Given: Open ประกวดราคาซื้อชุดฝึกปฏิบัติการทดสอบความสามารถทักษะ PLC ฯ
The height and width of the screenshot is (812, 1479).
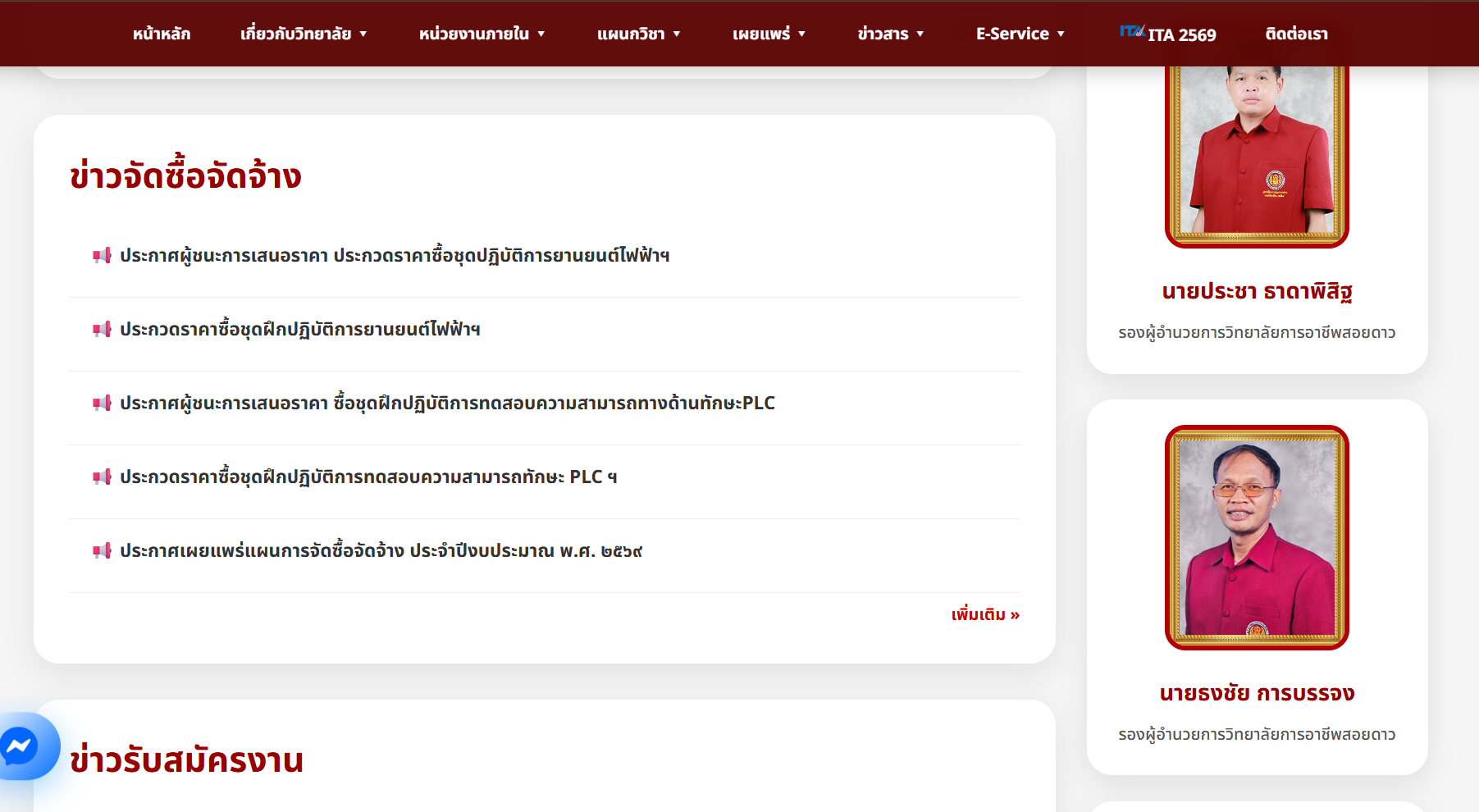Looking at the screenshot, I should (368, 477).
